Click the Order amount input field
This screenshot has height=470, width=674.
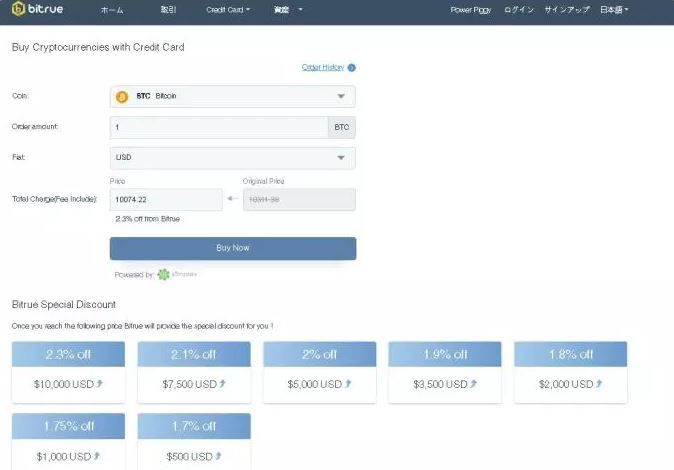click(x=218, y=128)
